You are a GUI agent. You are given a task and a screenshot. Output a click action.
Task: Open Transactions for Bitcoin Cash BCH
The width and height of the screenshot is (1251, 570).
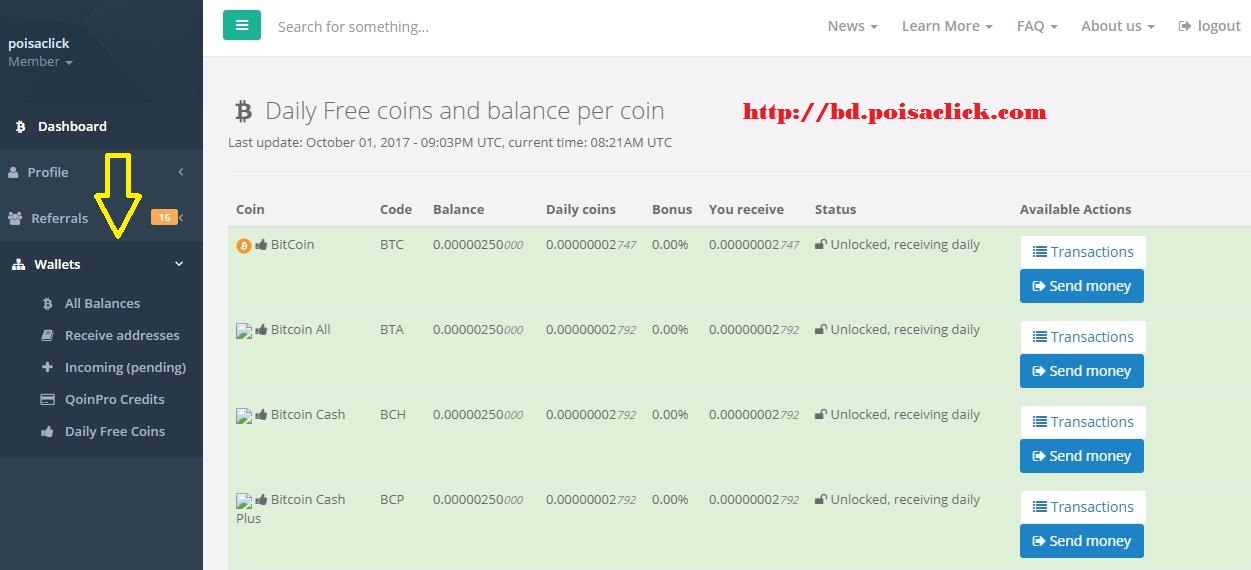pyautogui.click(x=1082, y=422)
